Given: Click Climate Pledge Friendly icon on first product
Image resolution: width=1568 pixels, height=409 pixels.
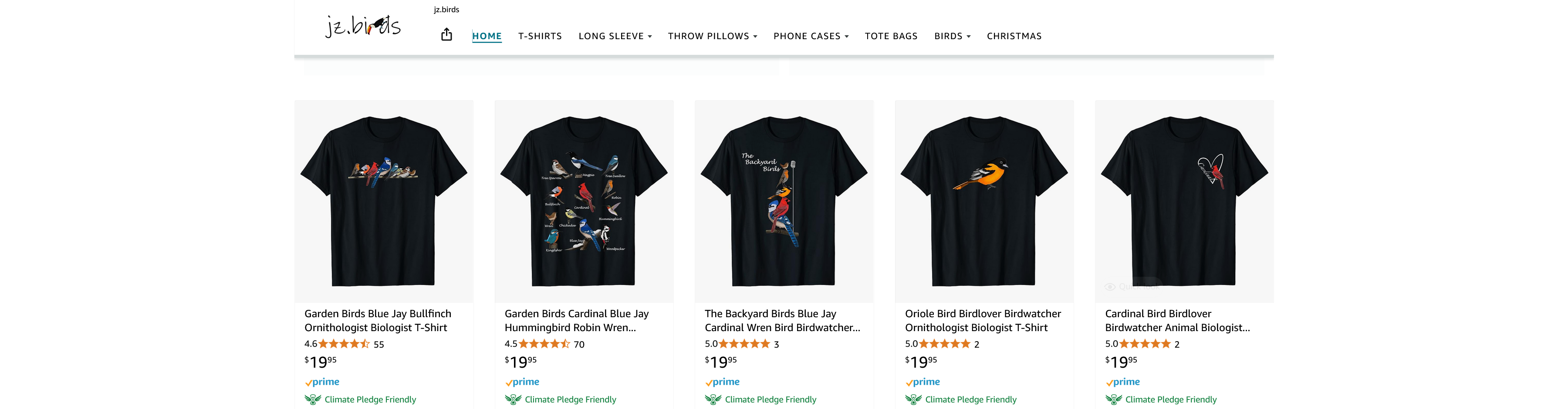Looking at the screenshot, I should tap(313, 399).
